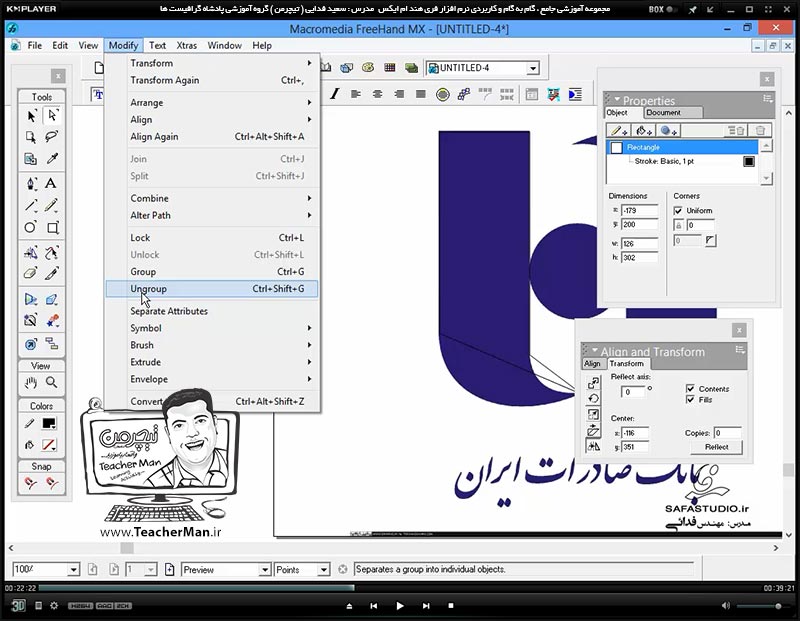Delete attribute trash icon in Properties
Image resolution: width=800 pixels, height=621 pixels.
[760, 131]
